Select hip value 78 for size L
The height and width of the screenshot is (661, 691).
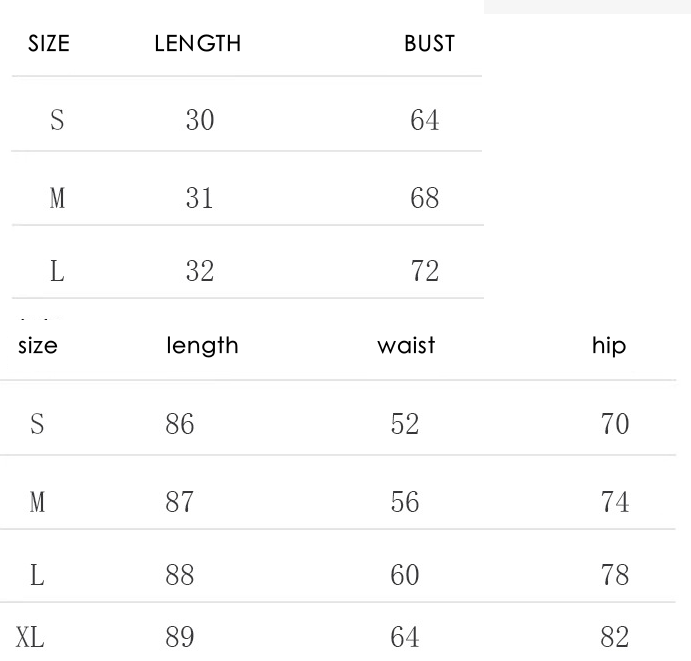point(615,576)
